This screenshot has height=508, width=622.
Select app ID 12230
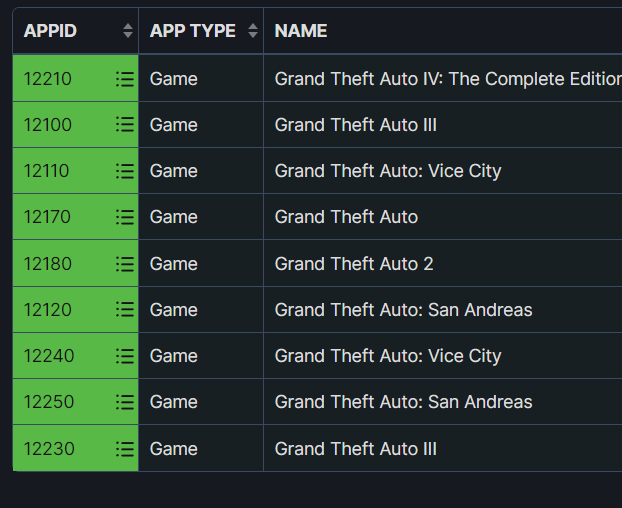click(x=49, y=449)
